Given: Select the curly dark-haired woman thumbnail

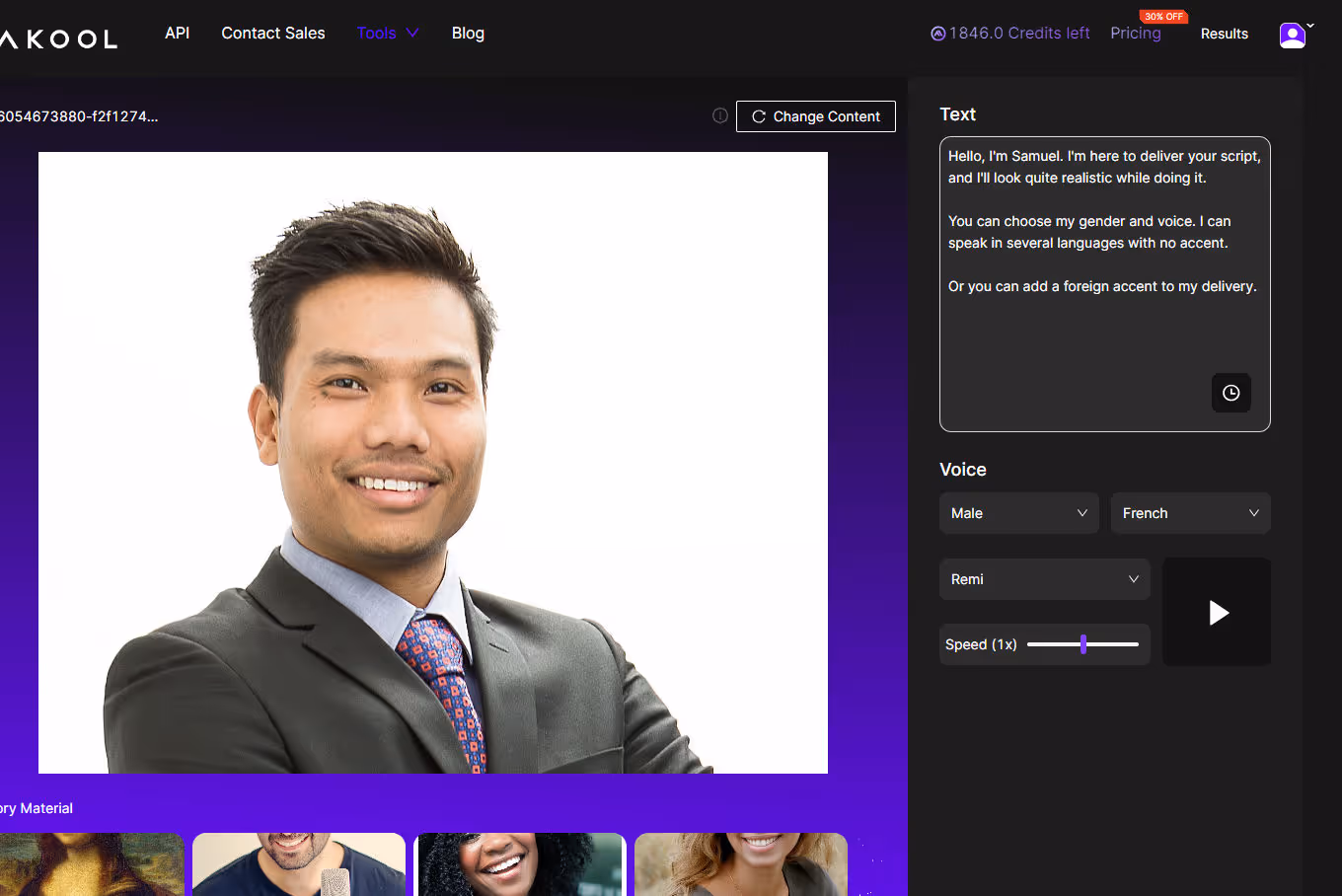Looking at the screenshot, I should pyautogui.click(x=520, y=864).
